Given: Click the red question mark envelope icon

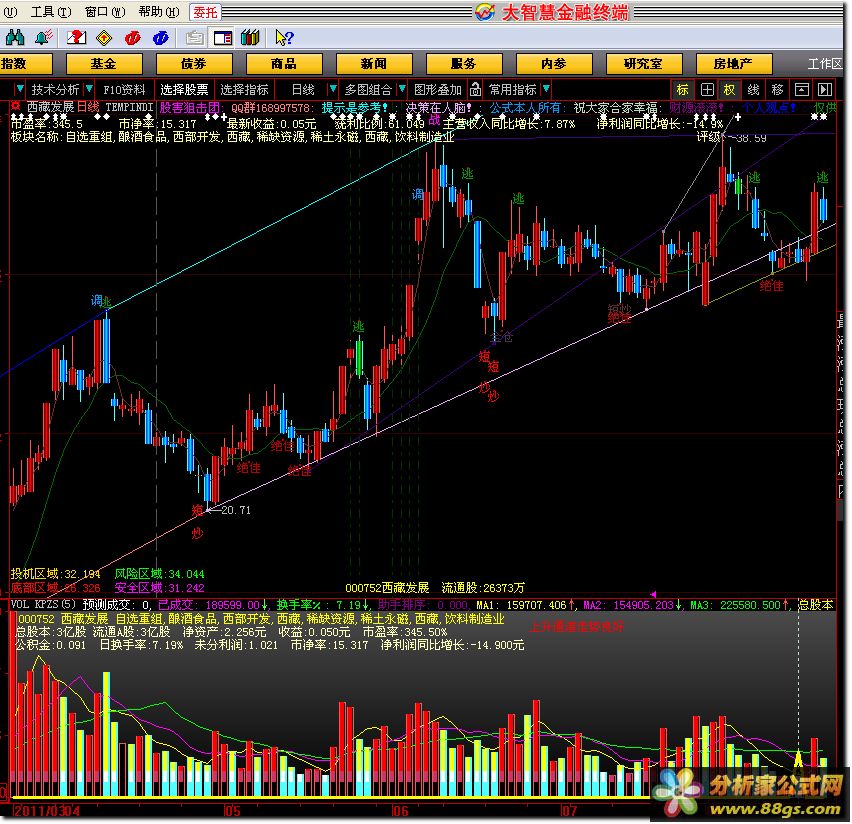Looking at the screenshot, I should 77,38.
